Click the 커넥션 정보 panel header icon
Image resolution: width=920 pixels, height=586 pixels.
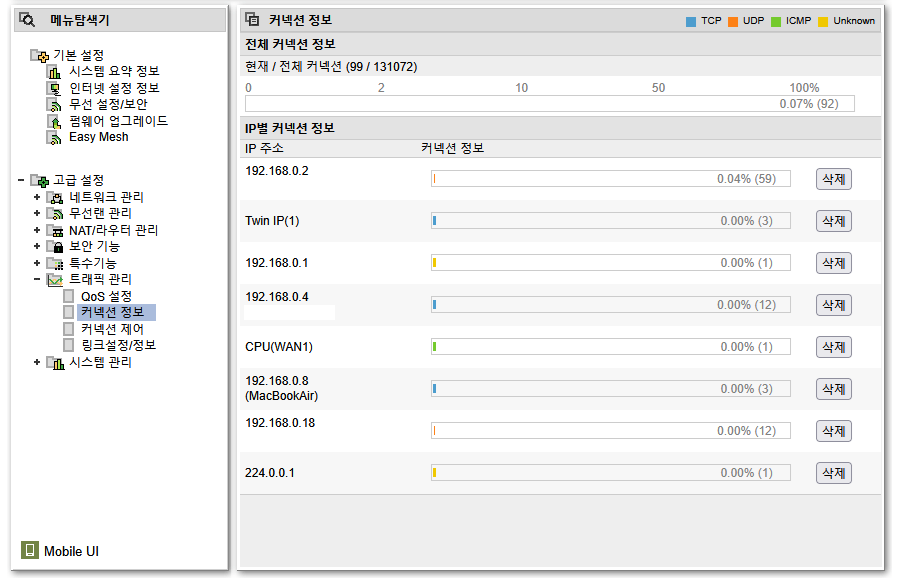(252, 19)
